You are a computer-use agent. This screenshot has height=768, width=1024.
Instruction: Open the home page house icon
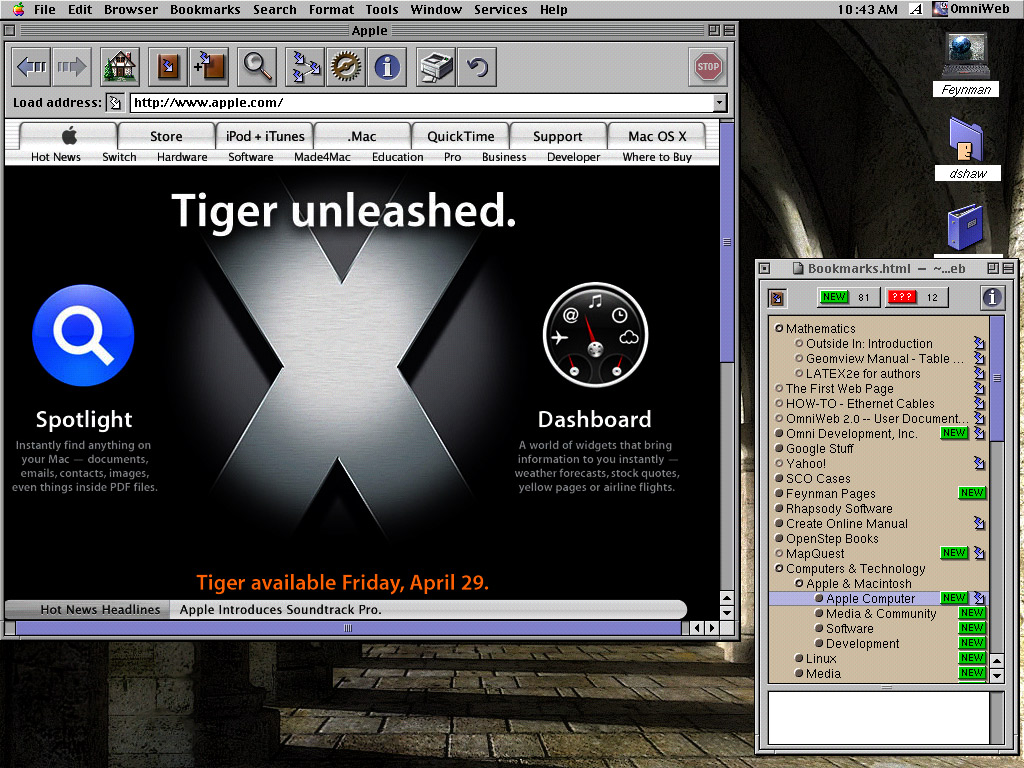(120, 67)
